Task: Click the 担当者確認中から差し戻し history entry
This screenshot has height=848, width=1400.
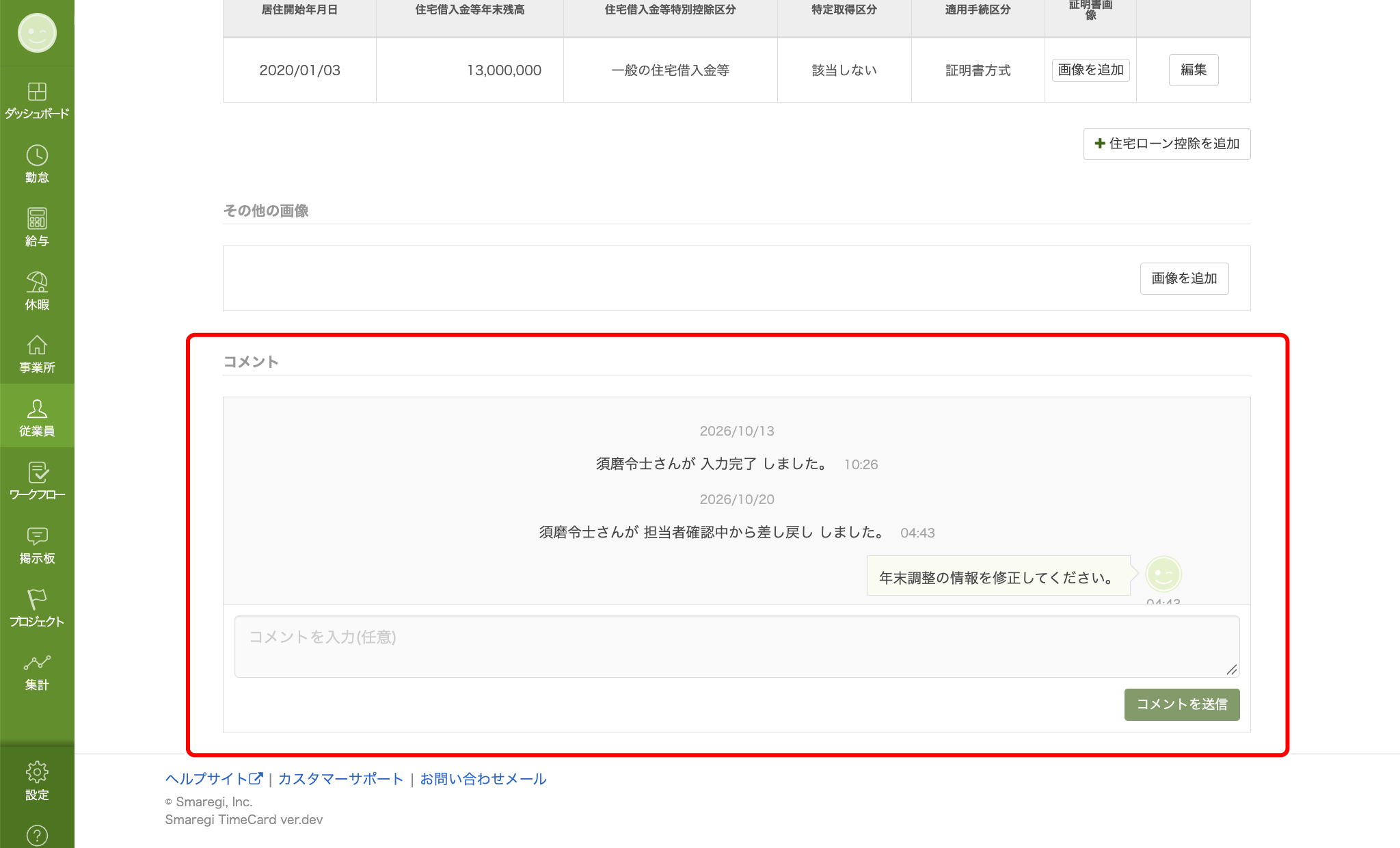Action: coord(737,532)
